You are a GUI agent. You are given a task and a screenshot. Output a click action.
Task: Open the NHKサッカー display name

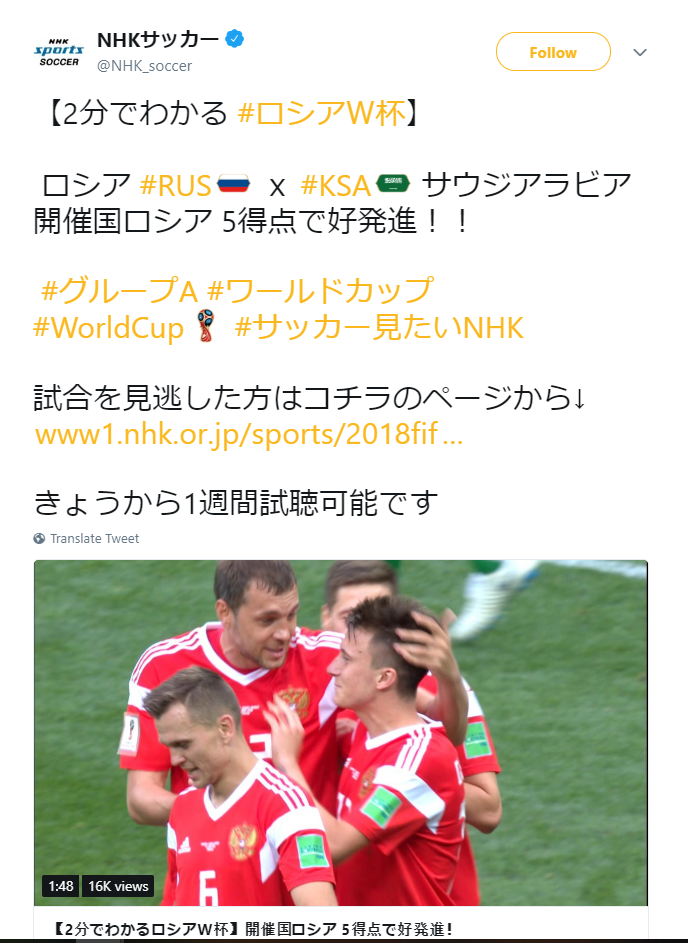(x=158, y=40)
